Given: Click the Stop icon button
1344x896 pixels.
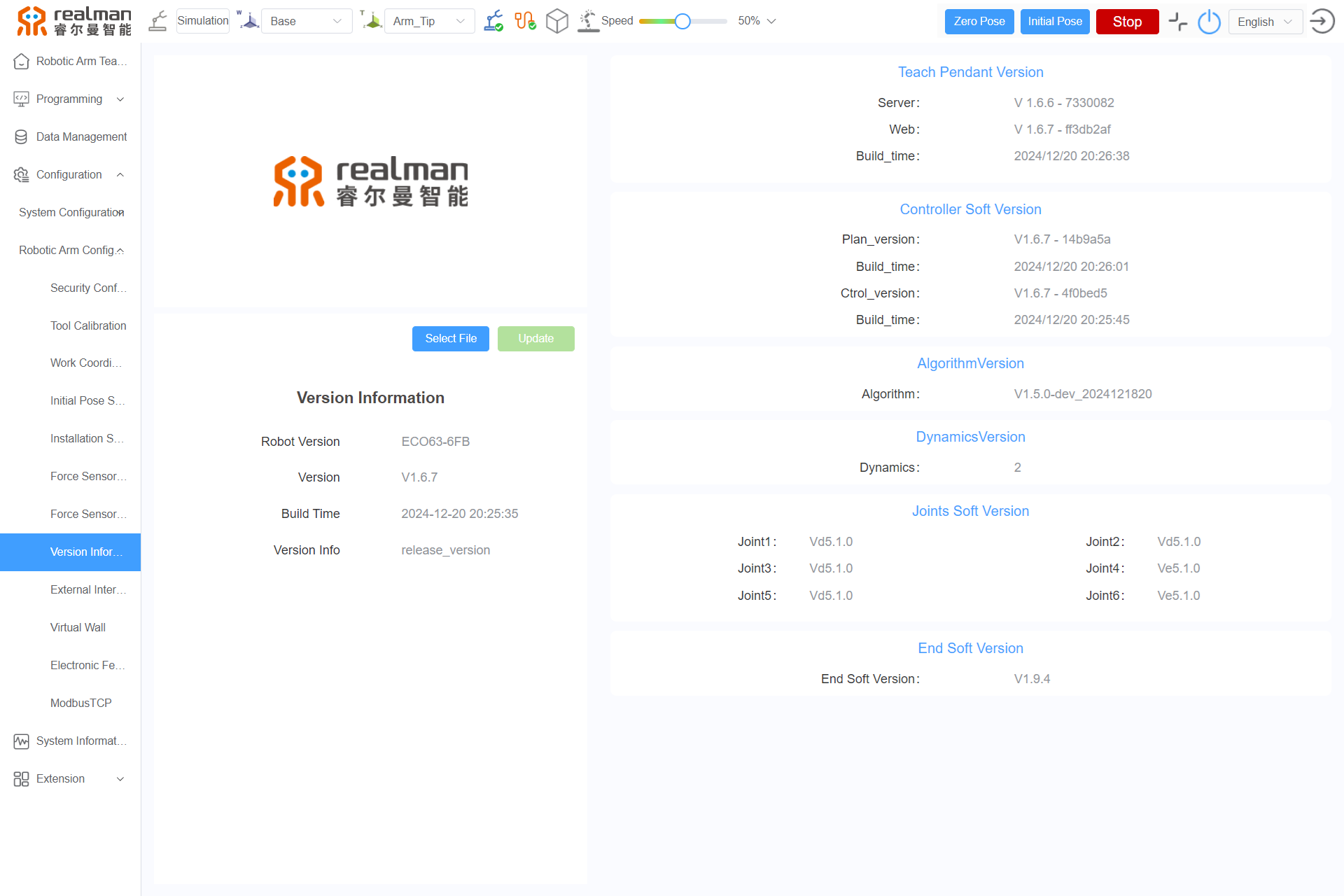Looking at the screenshot, I should click(1126, 20).
